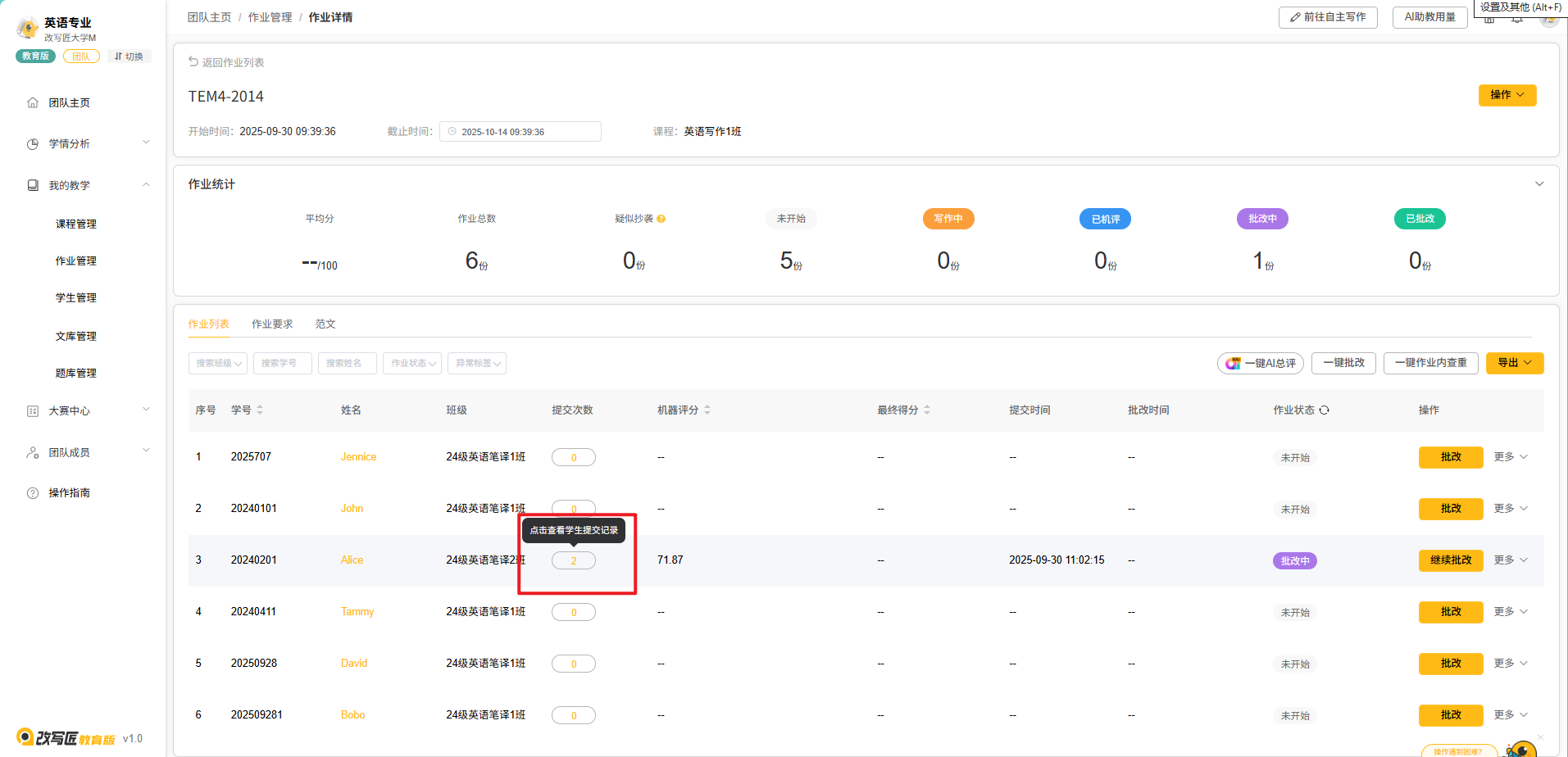
Task: Click Alice's submission count badge showing 2
Action: click(x=573, y=561)
